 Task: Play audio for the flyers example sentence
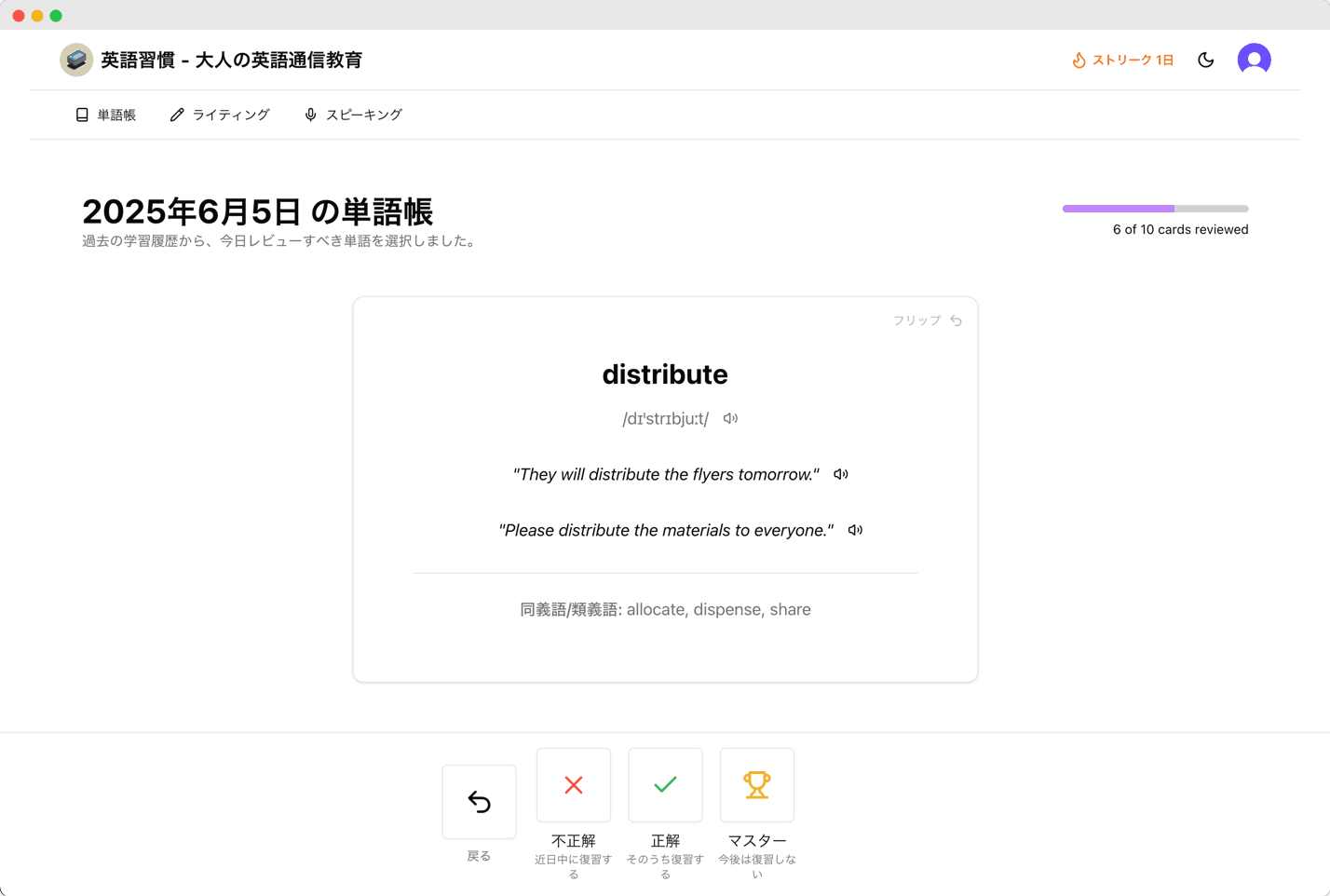point(841,475)
